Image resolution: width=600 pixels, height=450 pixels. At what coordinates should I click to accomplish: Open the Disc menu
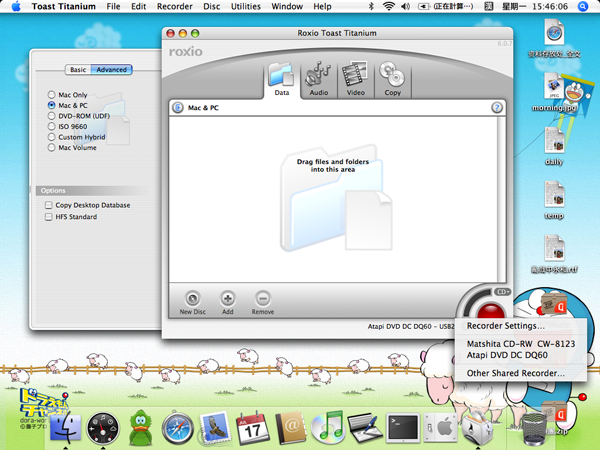(212, 7)
